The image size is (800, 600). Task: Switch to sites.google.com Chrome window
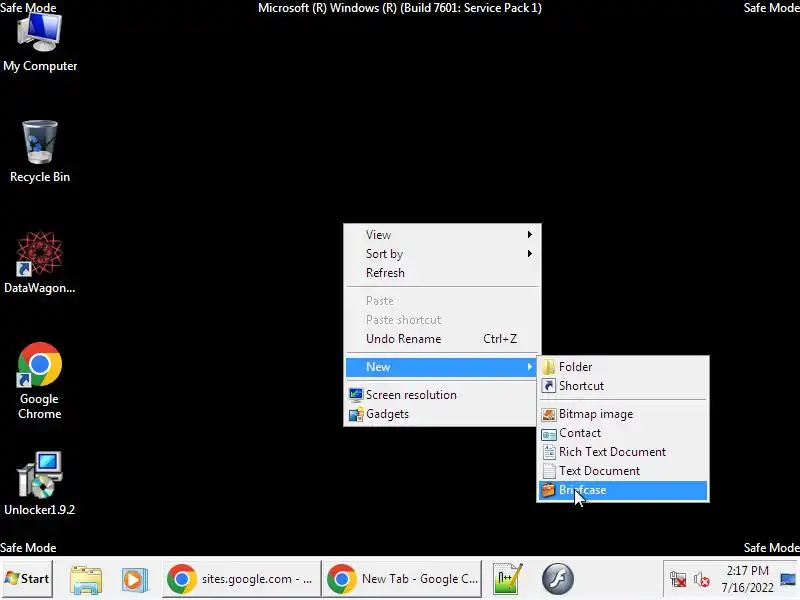(241, 579)
